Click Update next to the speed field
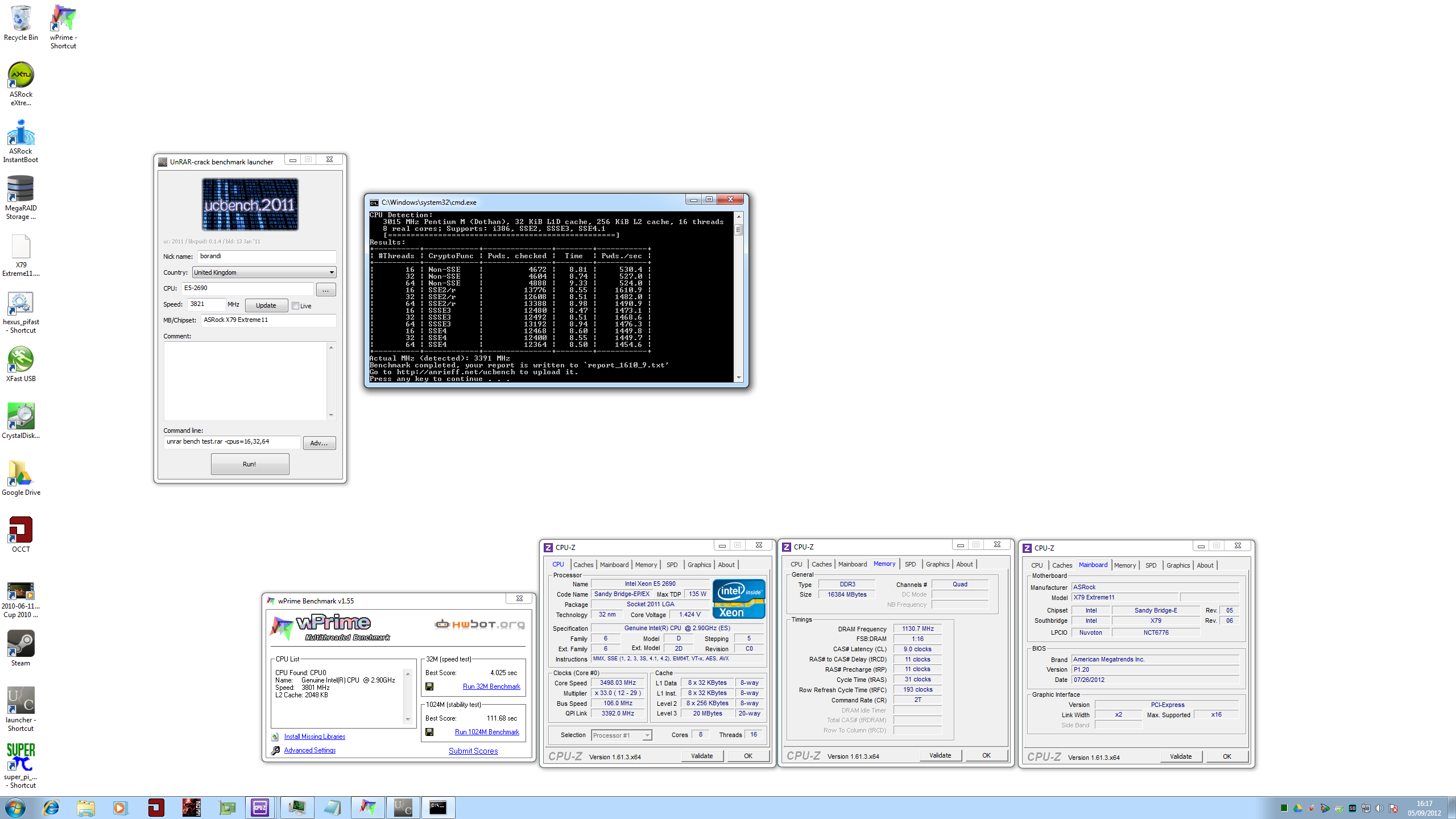The image size is (1456, 819). coord(266,305)
